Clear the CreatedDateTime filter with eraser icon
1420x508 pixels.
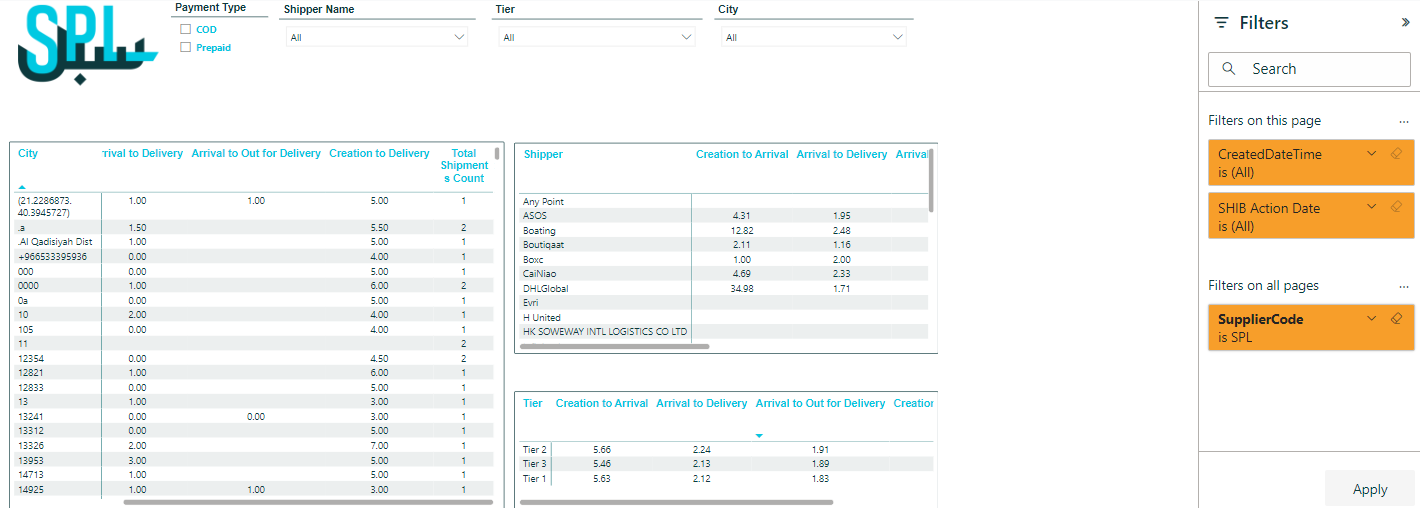click(1397, 153)
